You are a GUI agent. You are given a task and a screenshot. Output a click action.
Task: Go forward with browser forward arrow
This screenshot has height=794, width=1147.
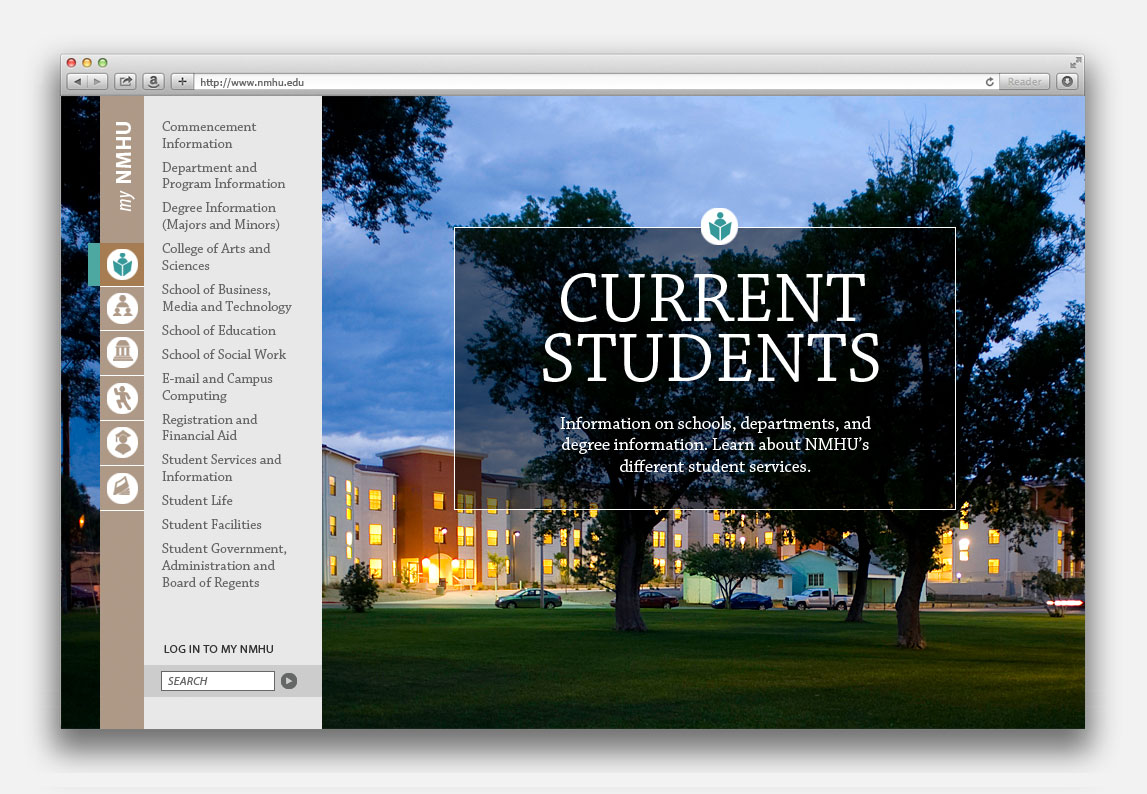pyautogui.click(x=97, y=81)
